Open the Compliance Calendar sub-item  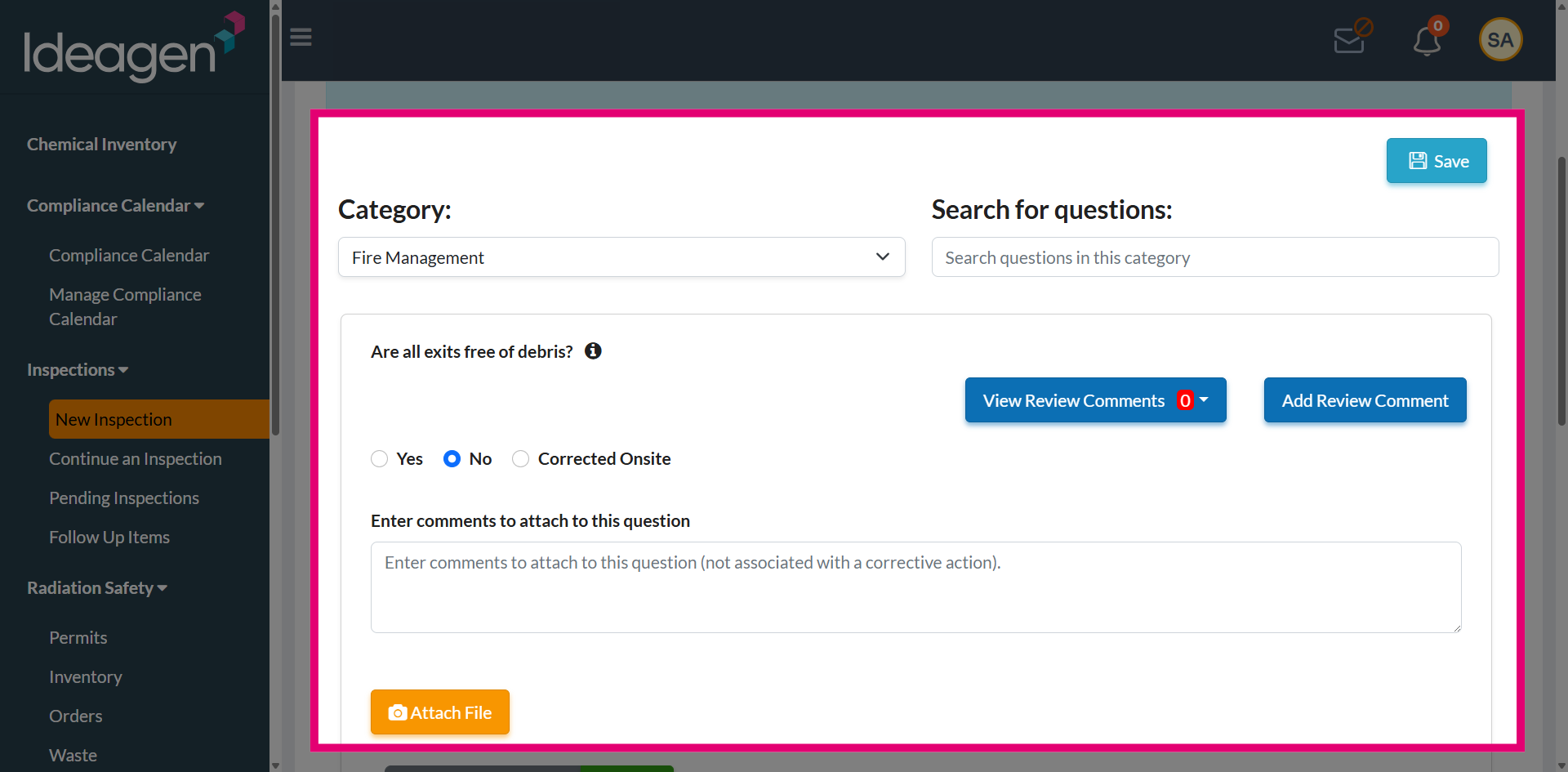129,255
